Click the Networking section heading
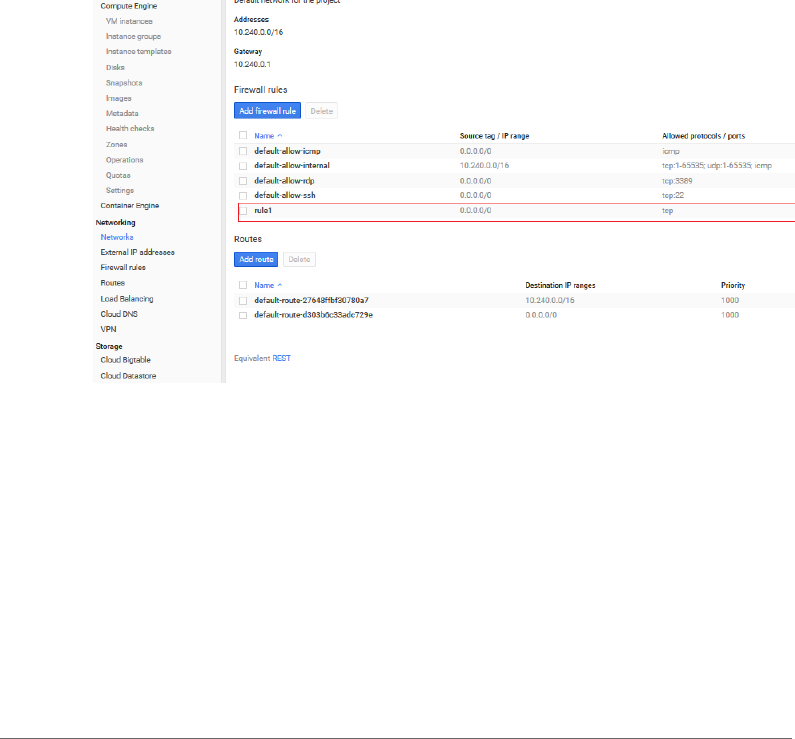Image resolution: width=795 pixels, height=739 pixels. pos(116,223)
